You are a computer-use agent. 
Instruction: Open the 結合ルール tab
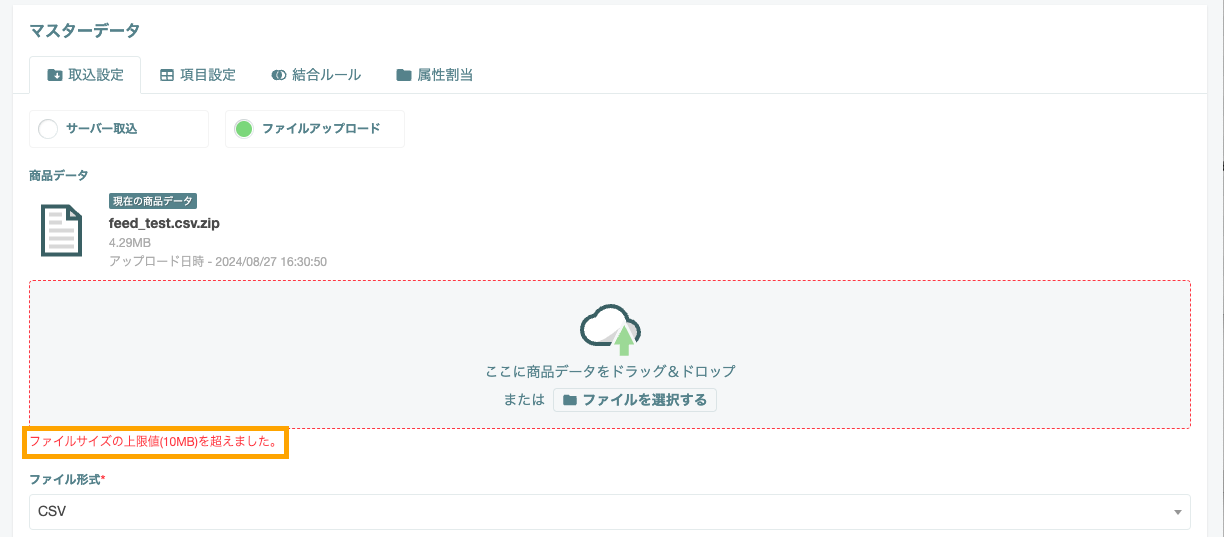point(316,75)
